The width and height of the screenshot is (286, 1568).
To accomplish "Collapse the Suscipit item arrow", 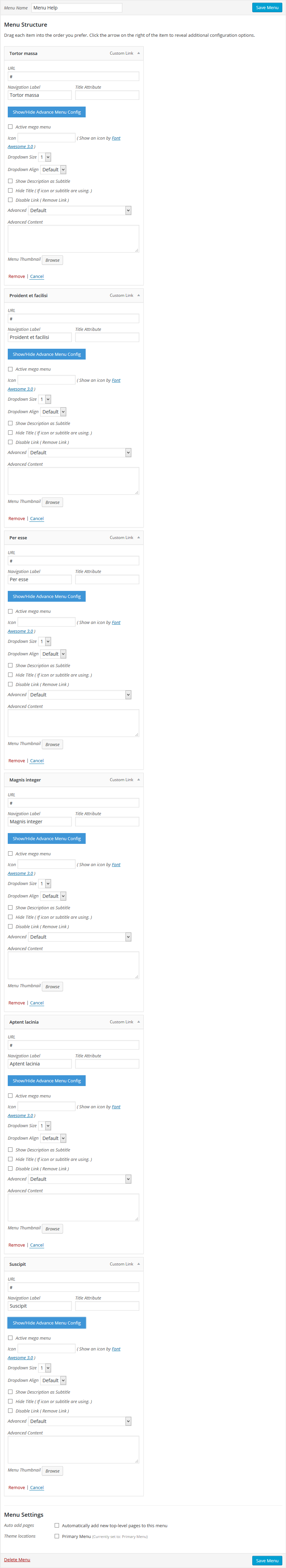I will coord(139,1264).
